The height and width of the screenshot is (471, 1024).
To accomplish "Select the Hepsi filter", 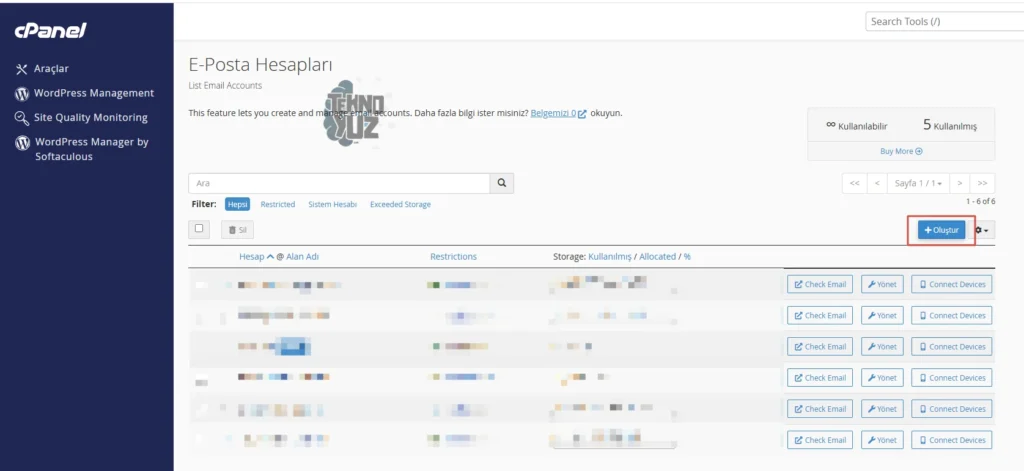I will pyautogui.click(x=238, y=204).
